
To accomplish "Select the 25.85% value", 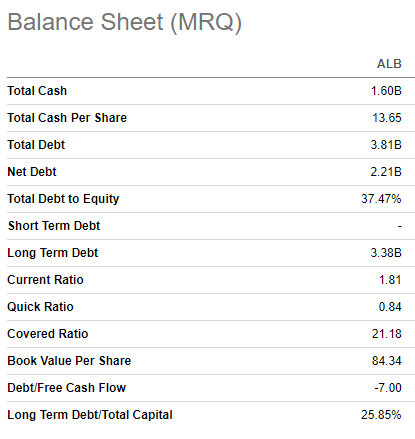I will 381,415.
